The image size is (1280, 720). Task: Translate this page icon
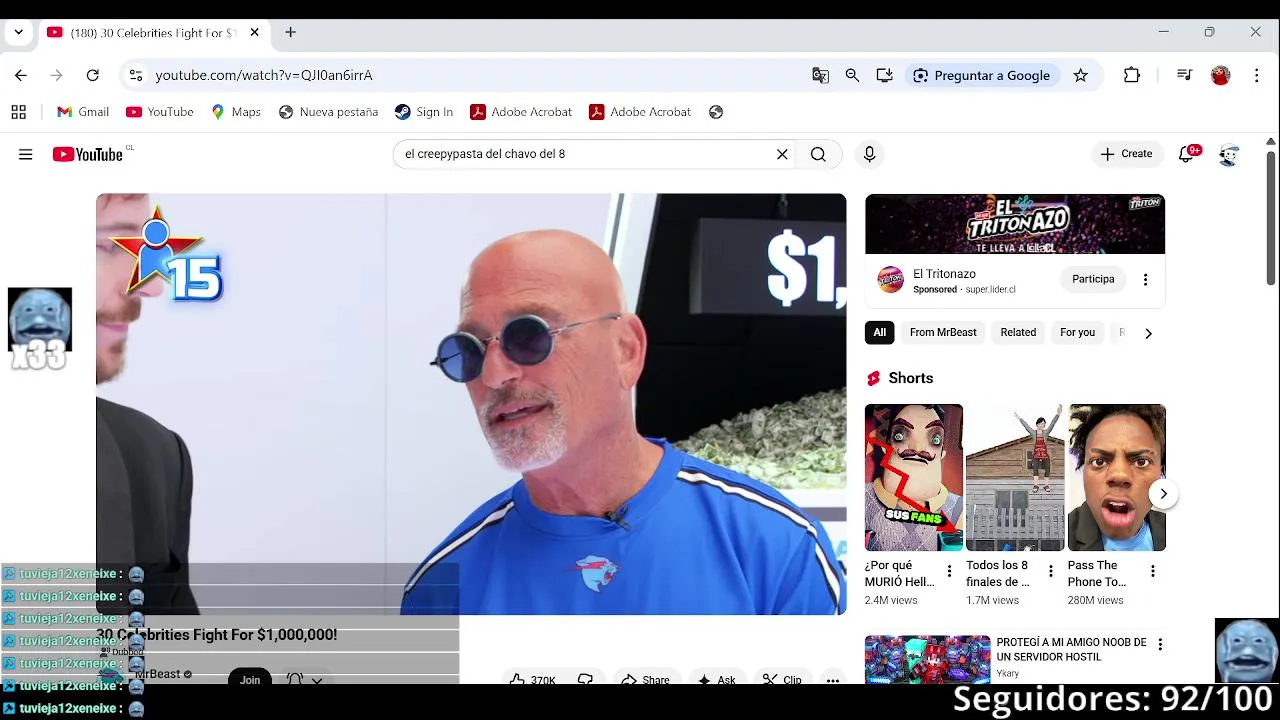click(820, 75)
